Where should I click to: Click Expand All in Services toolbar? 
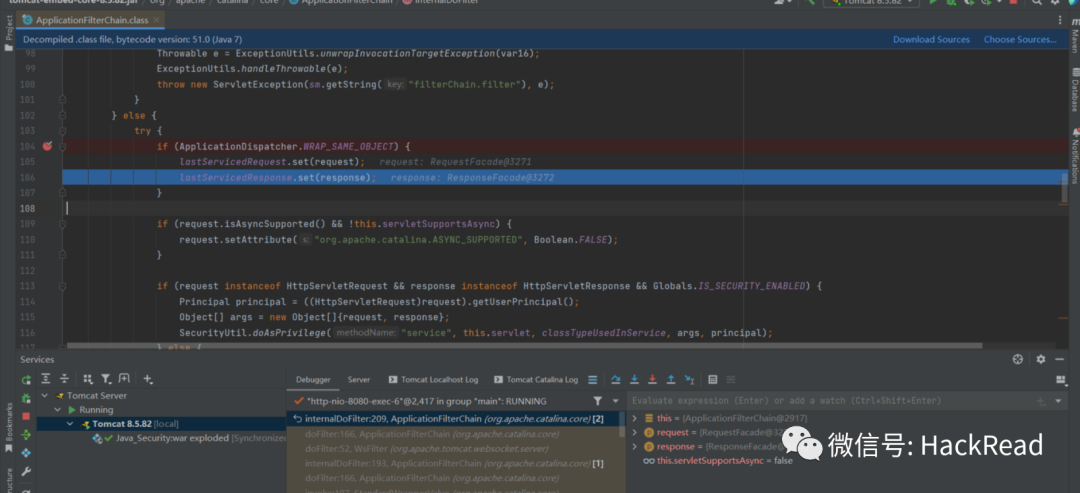(x=45, y=379)
